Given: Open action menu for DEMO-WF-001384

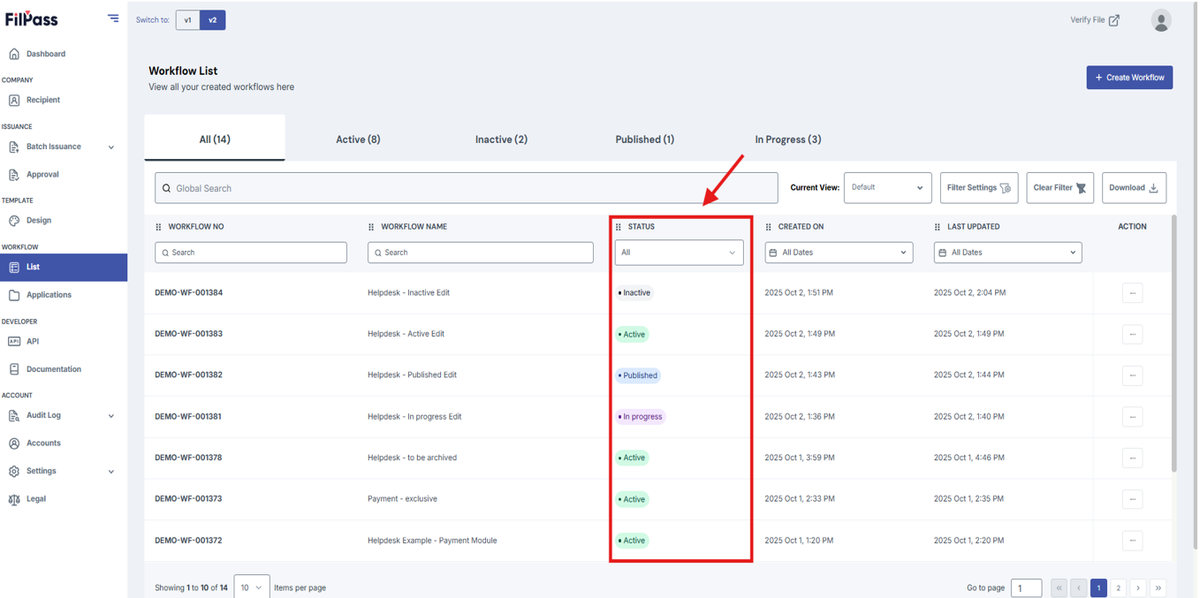Looking at the screenshot, I should pyautogui.click(x=1132, y=293).
